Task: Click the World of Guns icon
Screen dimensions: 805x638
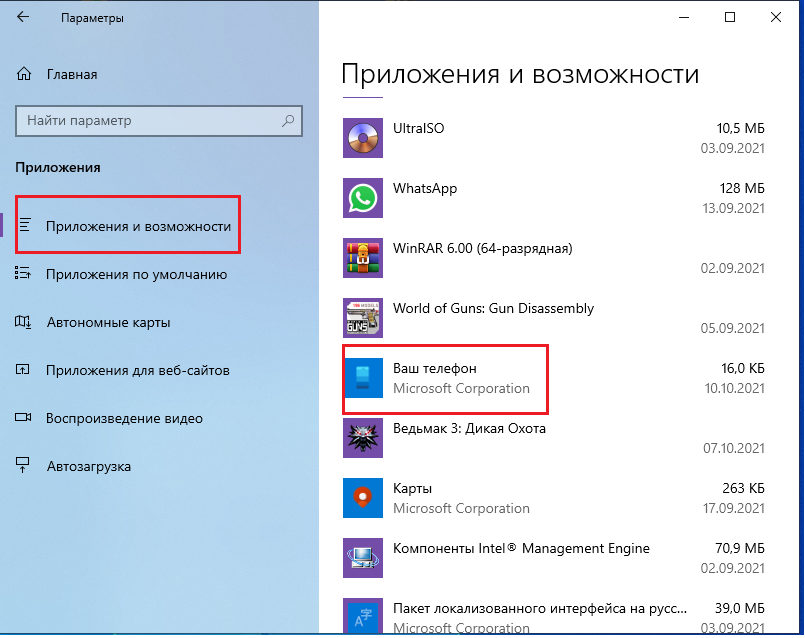Action: (362, 318)
